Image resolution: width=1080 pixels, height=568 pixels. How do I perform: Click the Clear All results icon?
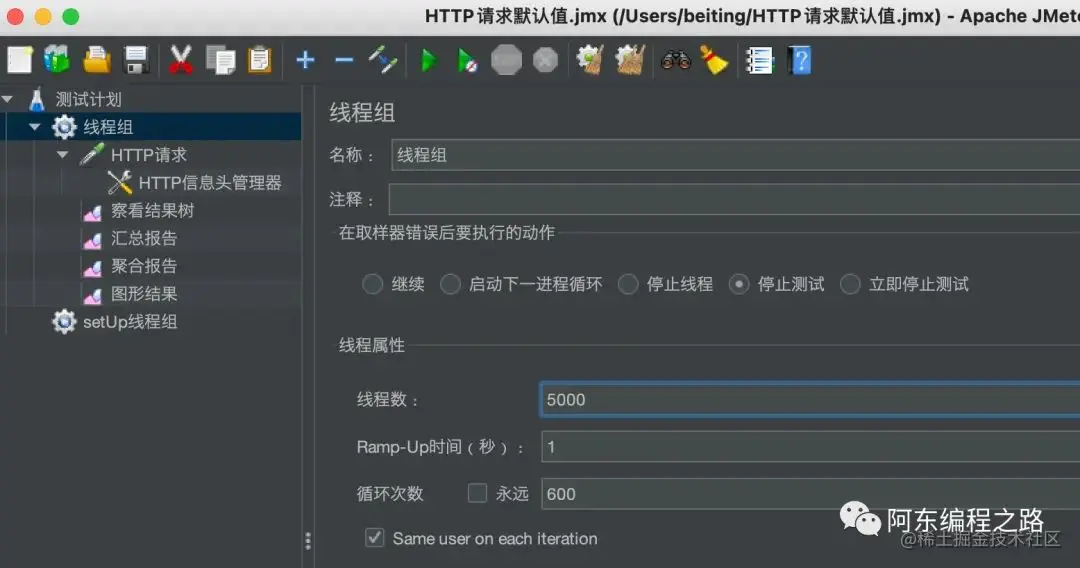coord(630,60)
